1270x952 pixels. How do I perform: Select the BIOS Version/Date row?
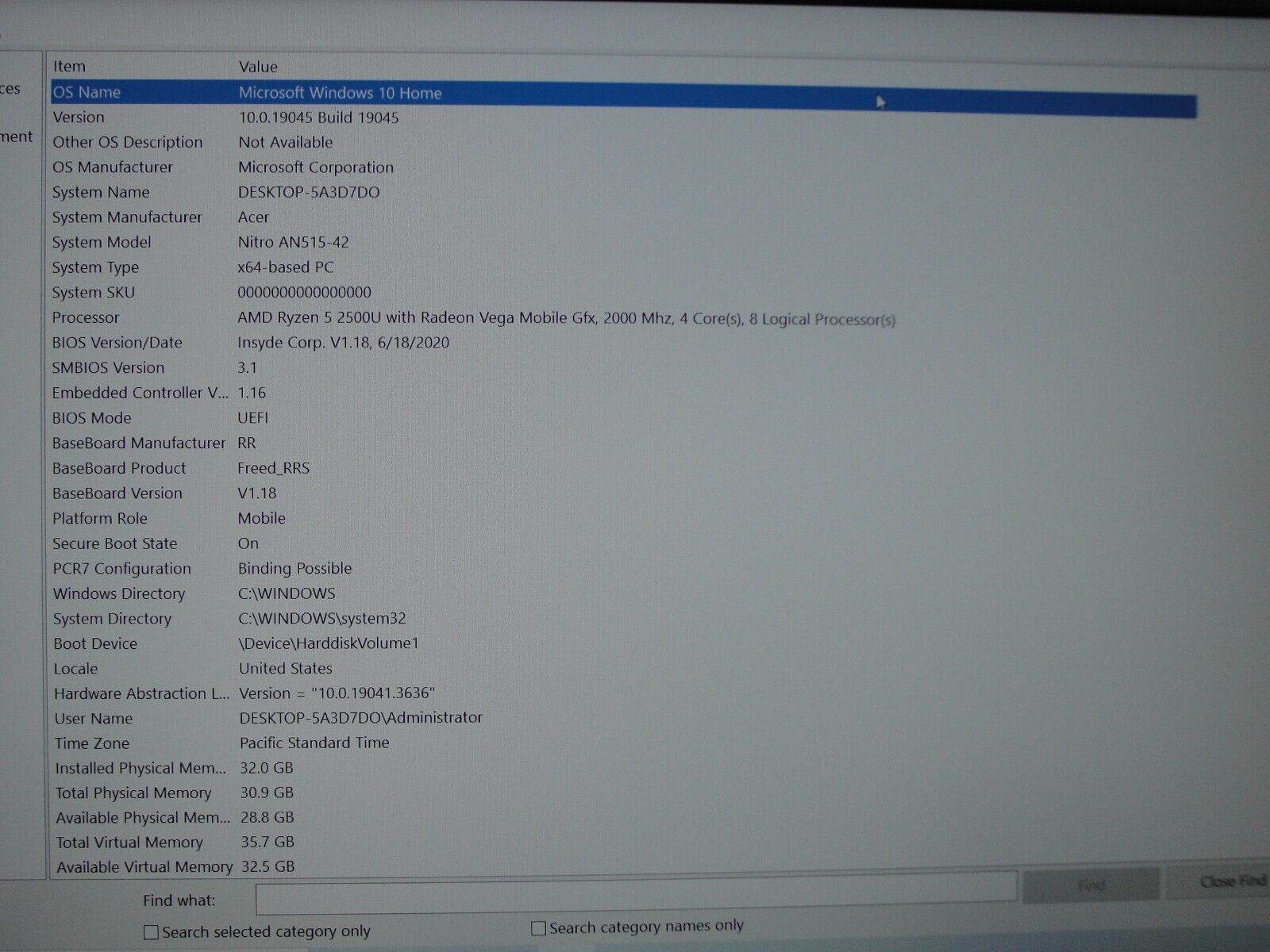[x=343, y=343]
